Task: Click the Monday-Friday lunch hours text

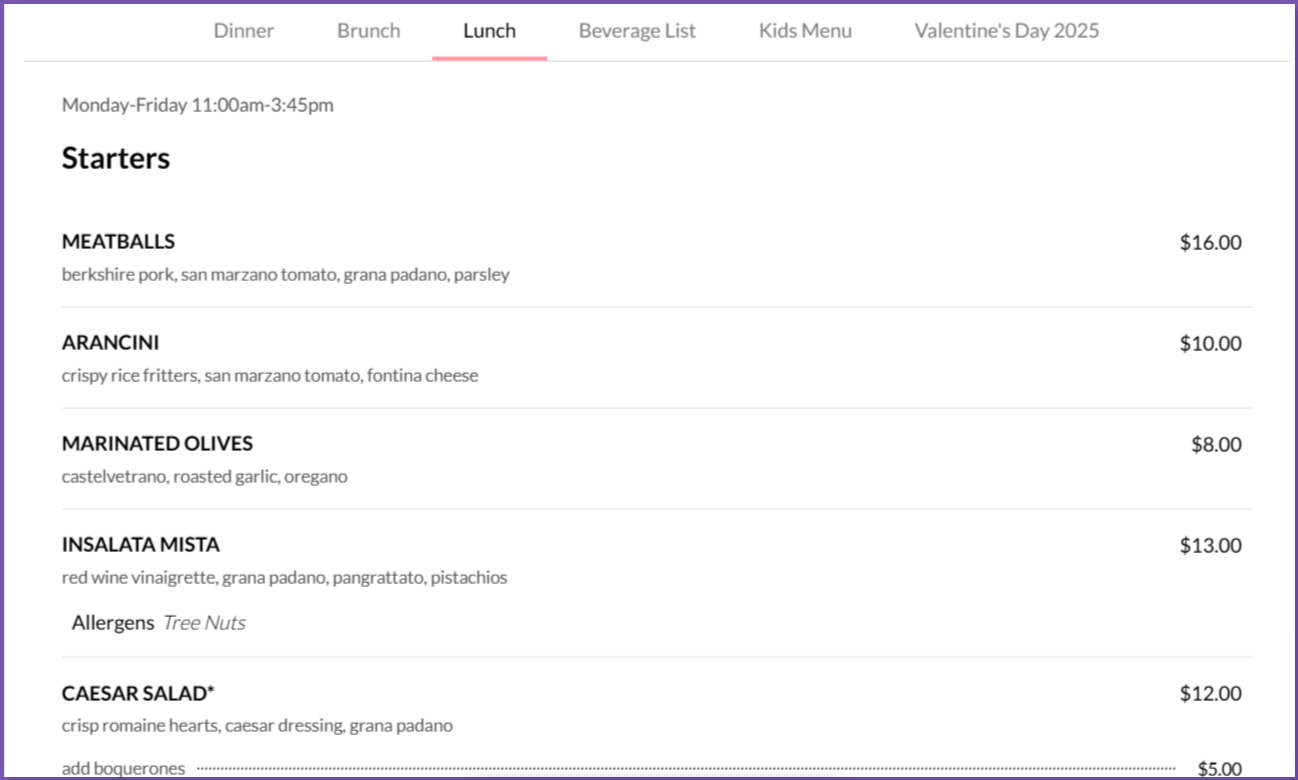Action: pos(198,105)
